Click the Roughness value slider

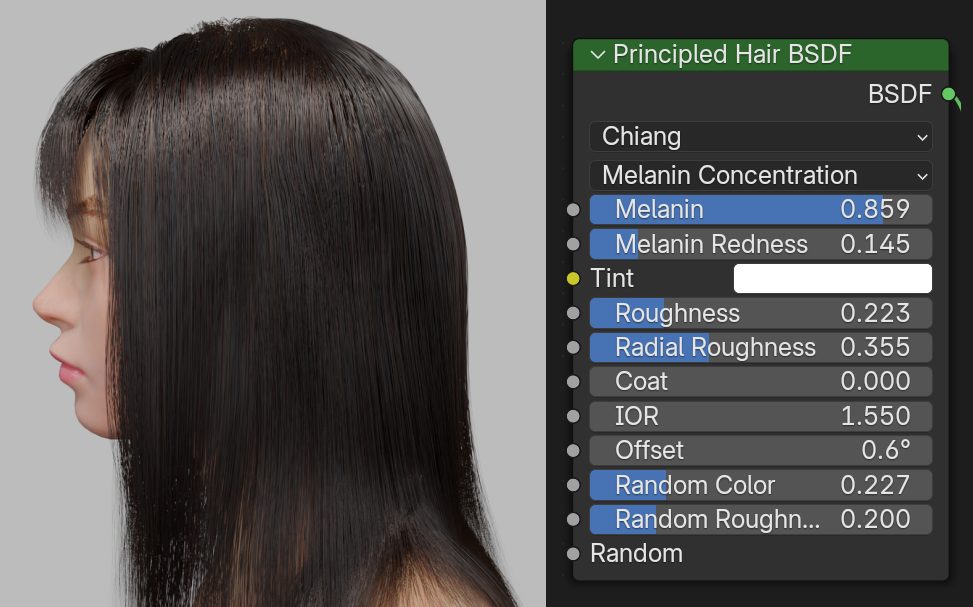(760, 313)
